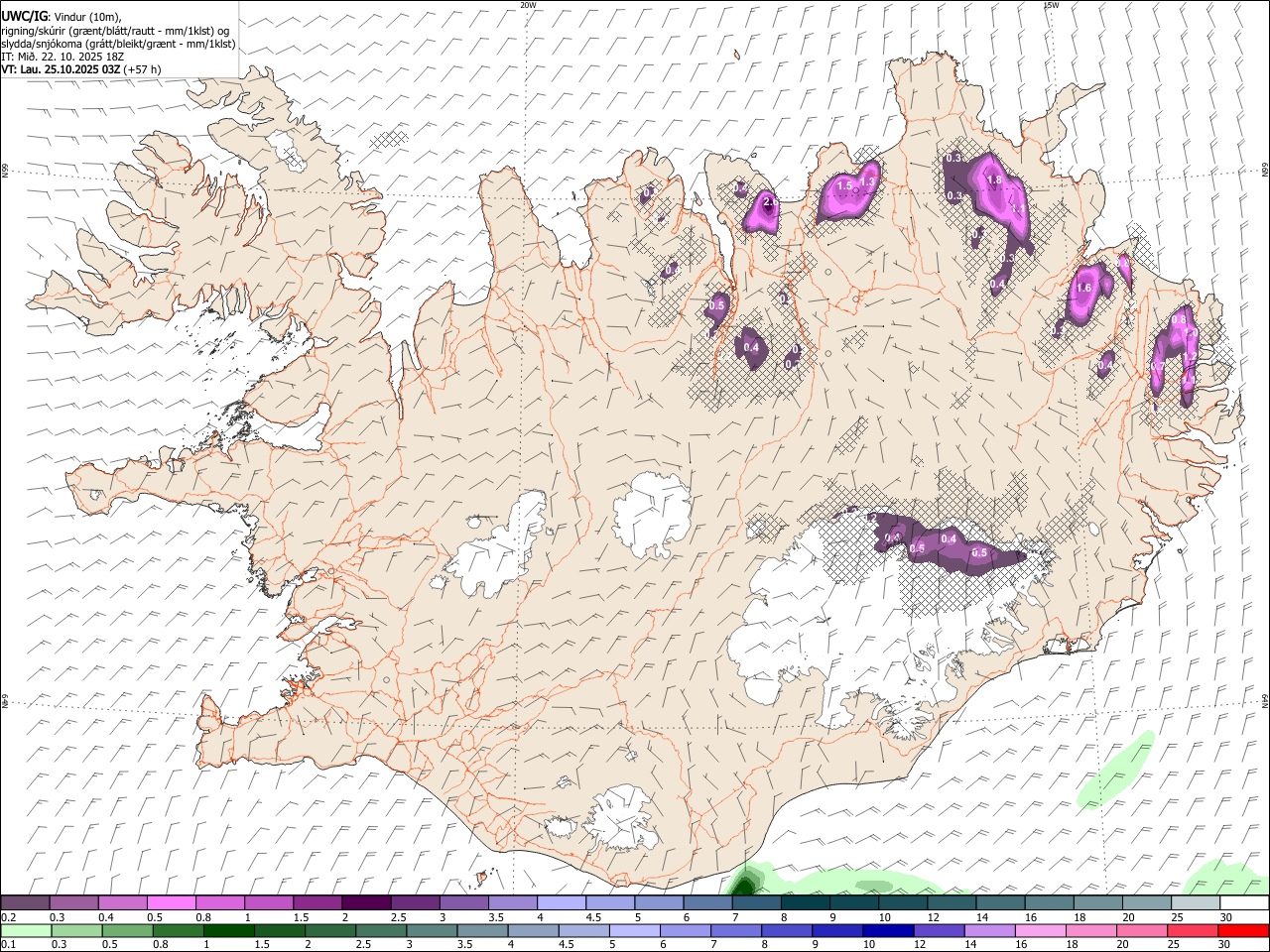Click the '20W' longitude label at top

click(528, 5)
